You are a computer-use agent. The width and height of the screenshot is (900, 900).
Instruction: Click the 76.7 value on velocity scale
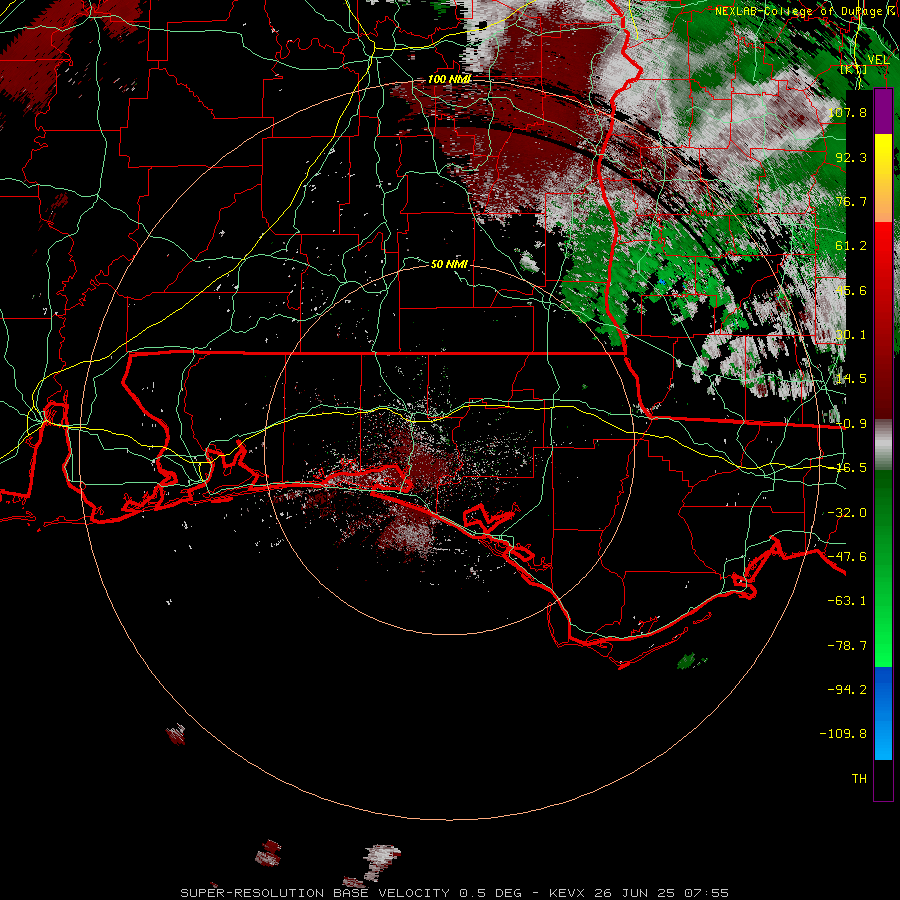(x=851, y=201)
